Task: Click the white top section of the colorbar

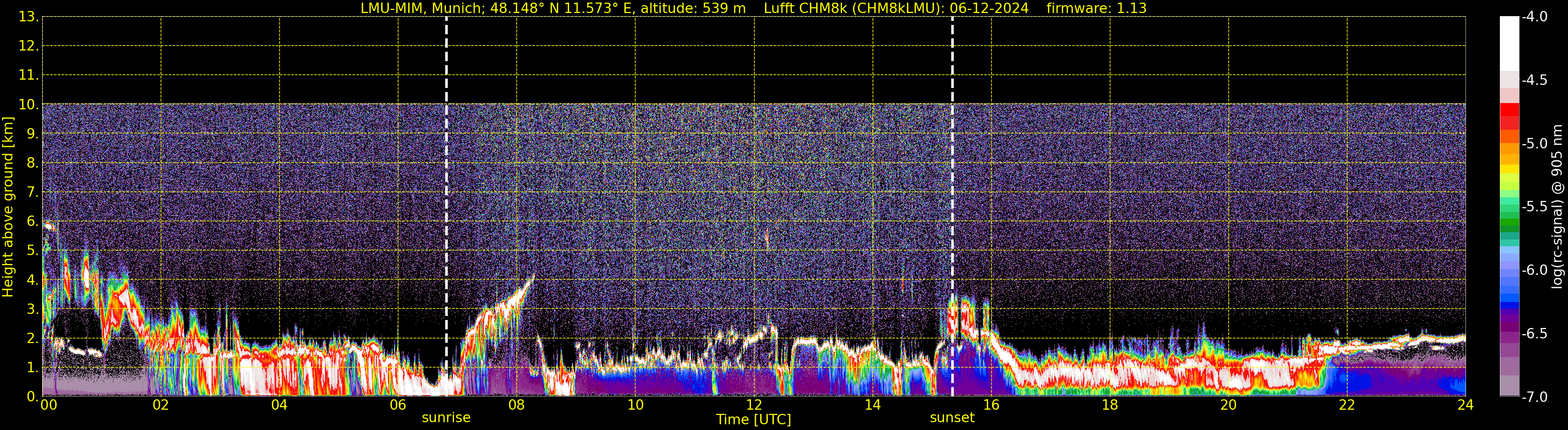Action: point(1509,44)
